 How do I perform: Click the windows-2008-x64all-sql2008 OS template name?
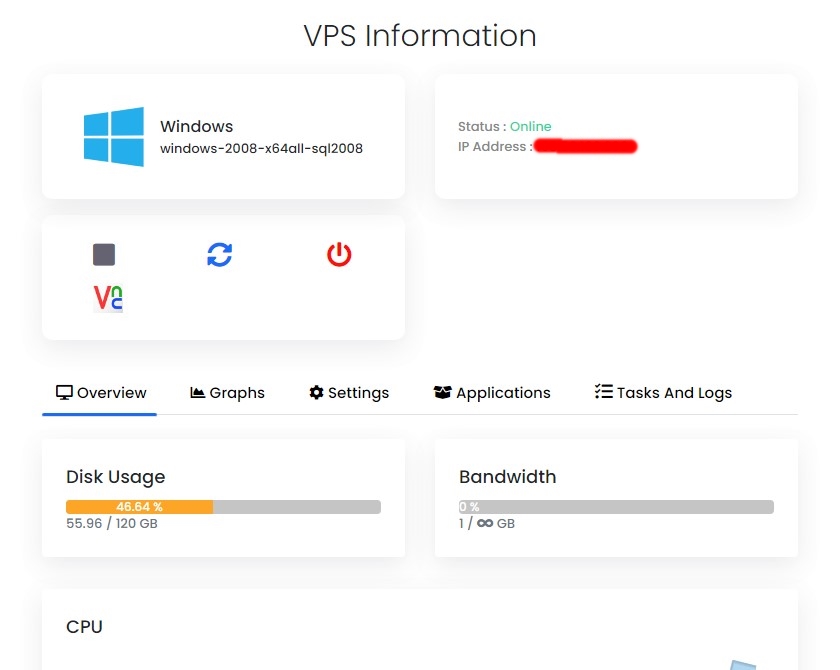[x=261, y=148]
